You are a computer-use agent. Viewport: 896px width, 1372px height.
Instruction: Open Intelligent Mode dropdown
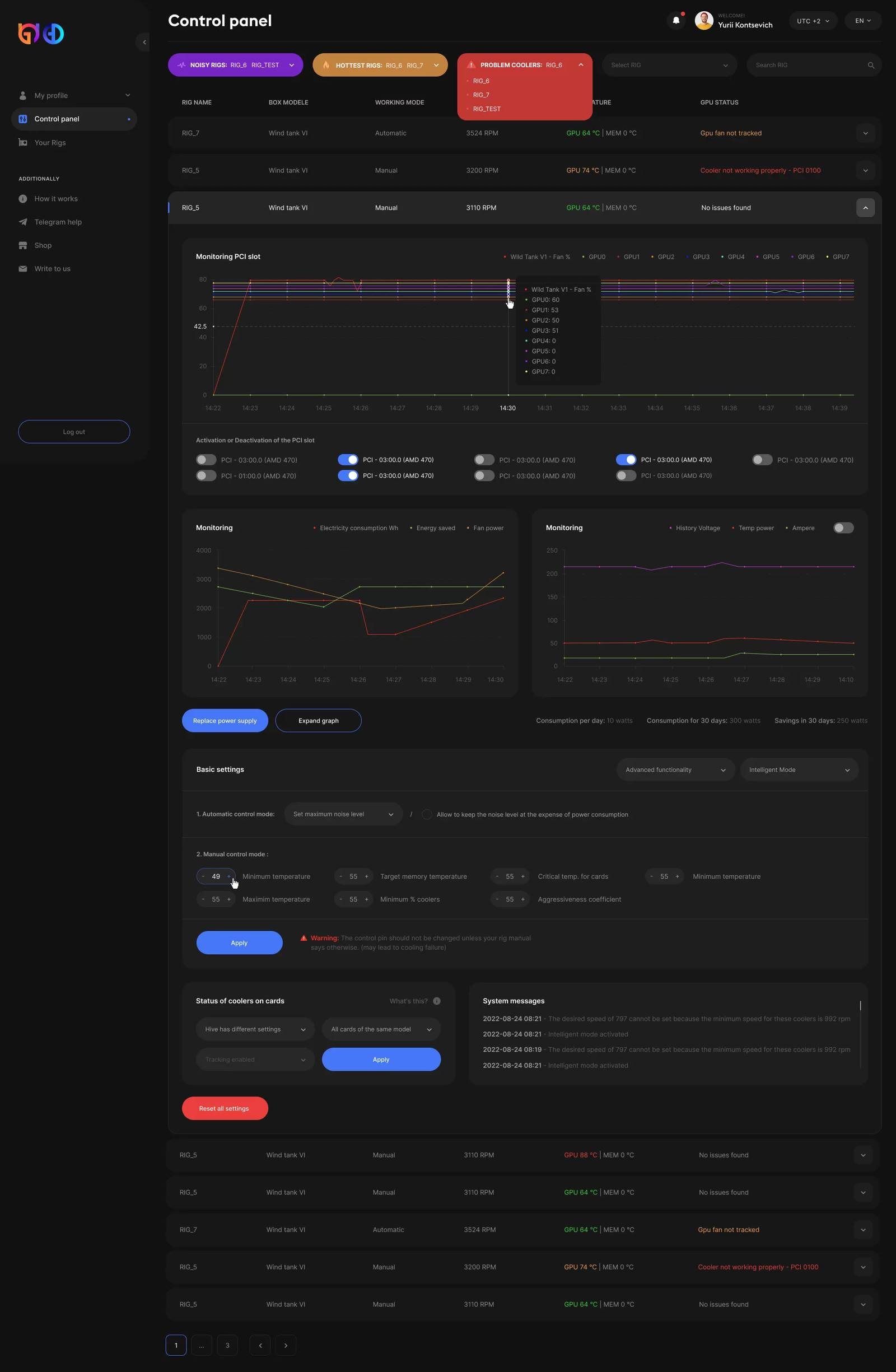tap(799, 769)
